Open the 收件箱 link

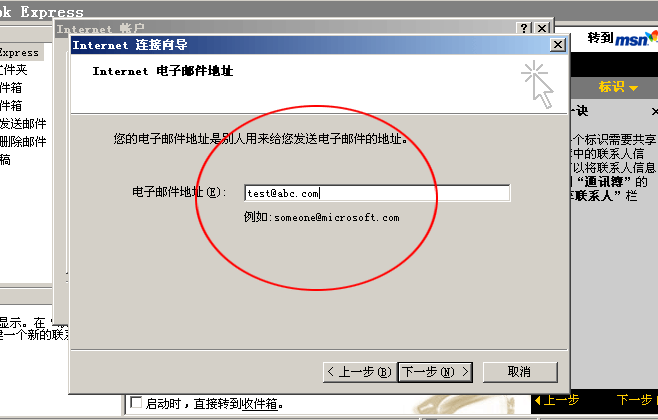(260, 404)
